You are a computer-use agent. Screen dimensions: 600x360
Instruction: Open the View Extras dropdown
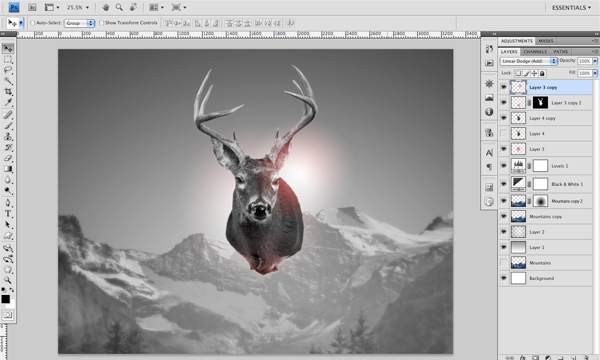click(52, 7)
